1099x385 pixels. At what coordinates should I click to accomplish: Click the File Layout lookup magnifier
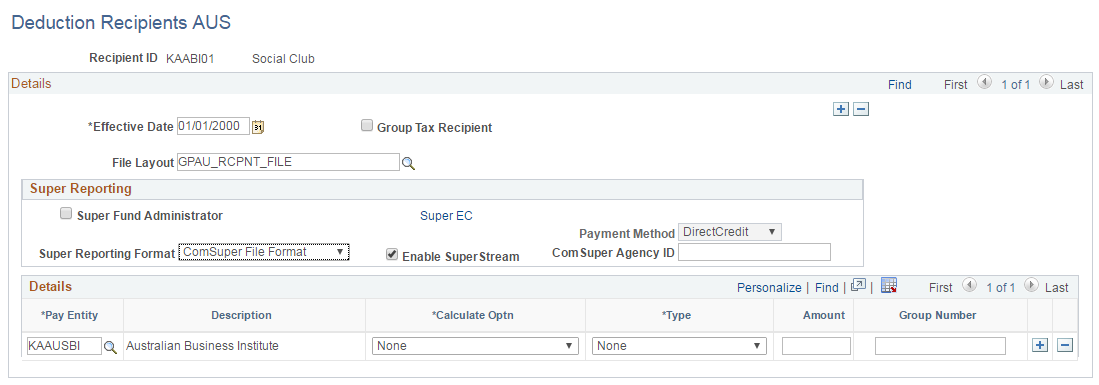[408, 163]
